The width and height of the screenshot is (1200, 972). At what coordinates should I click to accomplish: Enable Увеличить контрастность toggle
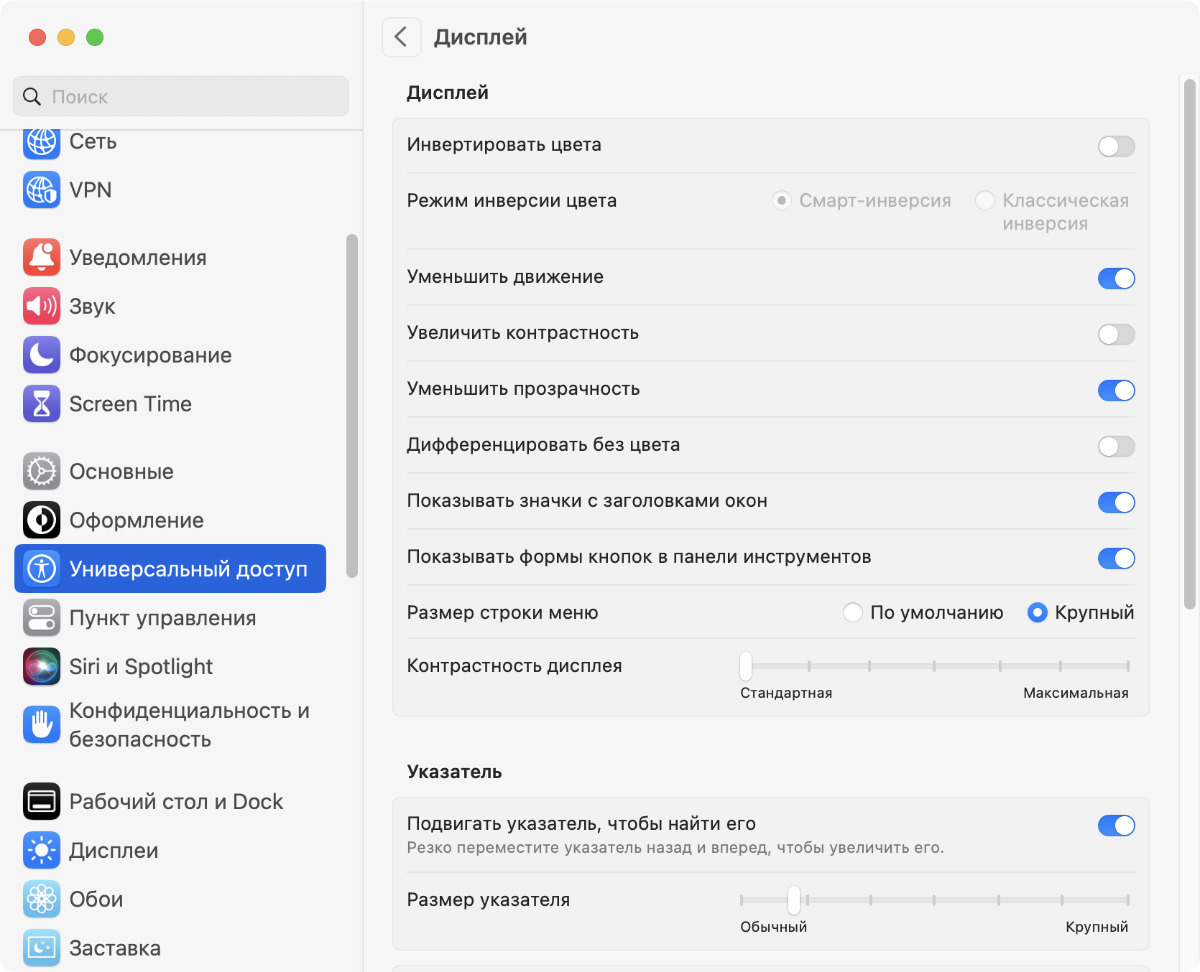(x=1116, y=334)
